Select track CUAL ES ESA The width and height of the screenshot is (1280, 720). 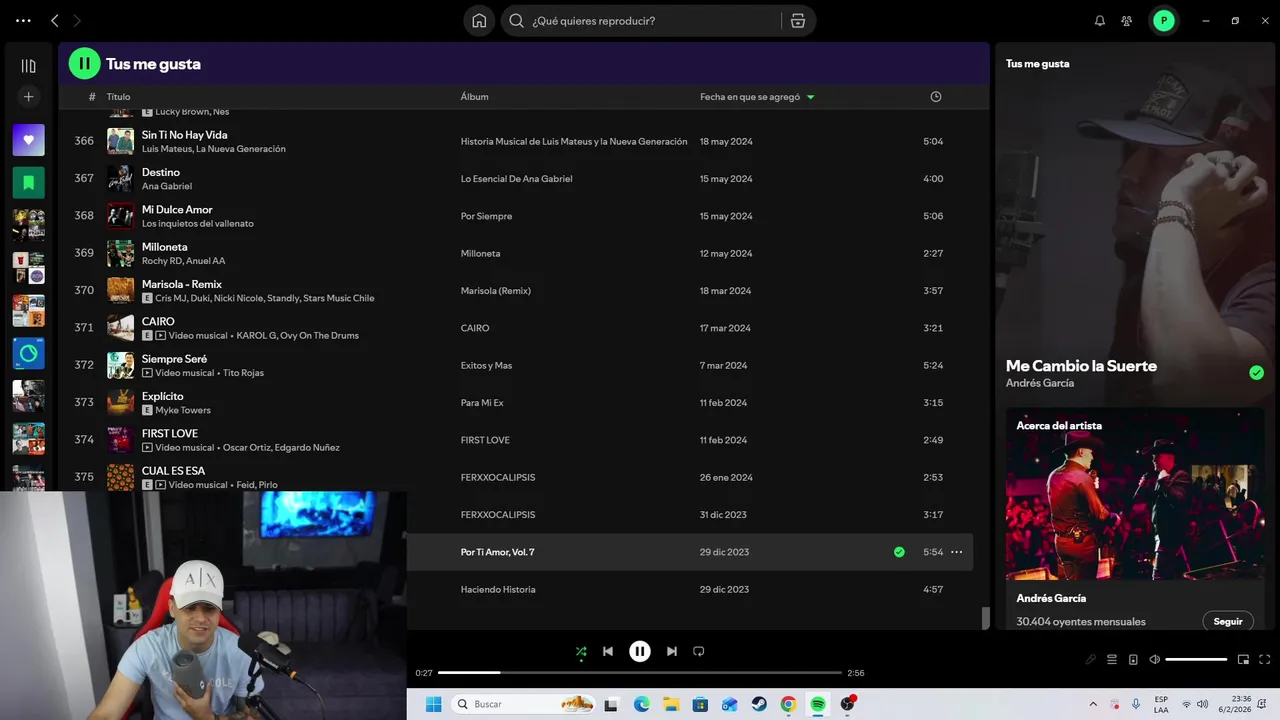(173, 471)
